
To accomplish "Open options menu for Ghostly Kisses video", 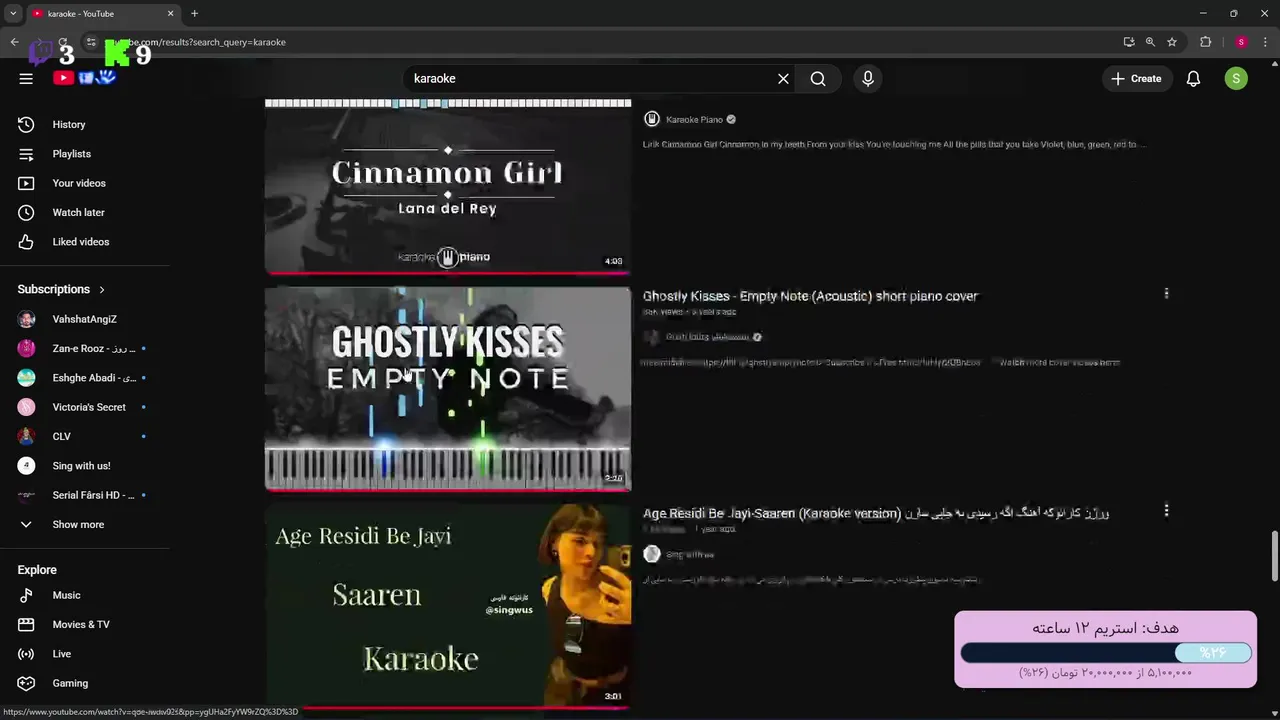I will [1166, 294].
